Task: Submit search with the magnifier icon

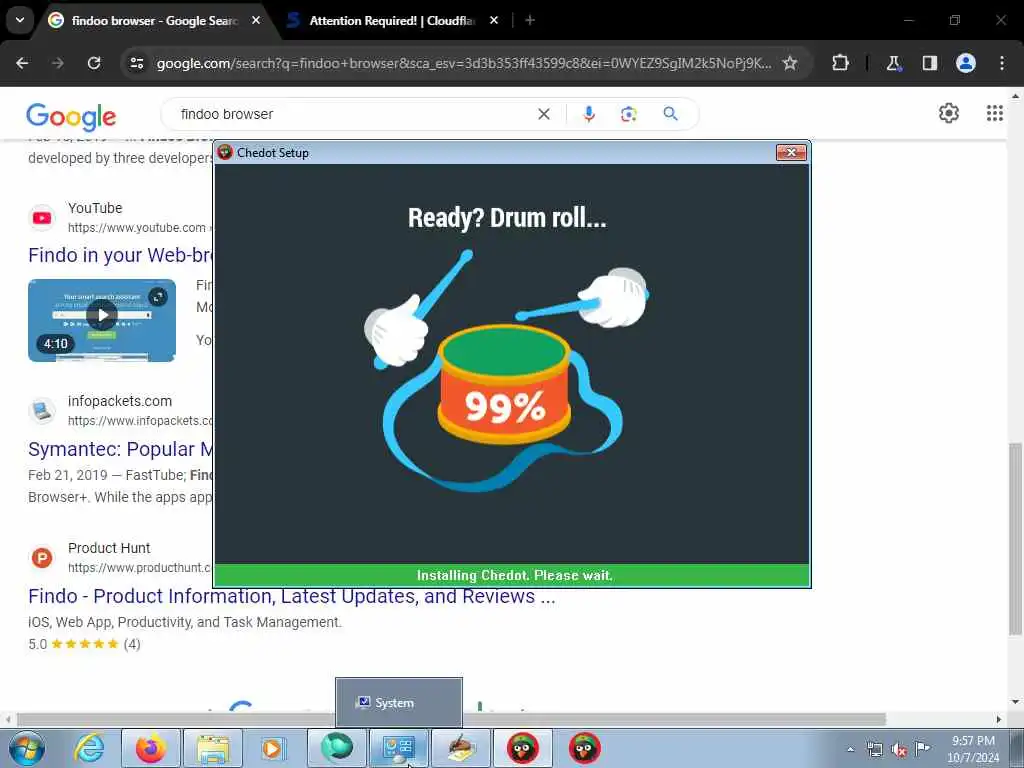Action: coord(670,114)
